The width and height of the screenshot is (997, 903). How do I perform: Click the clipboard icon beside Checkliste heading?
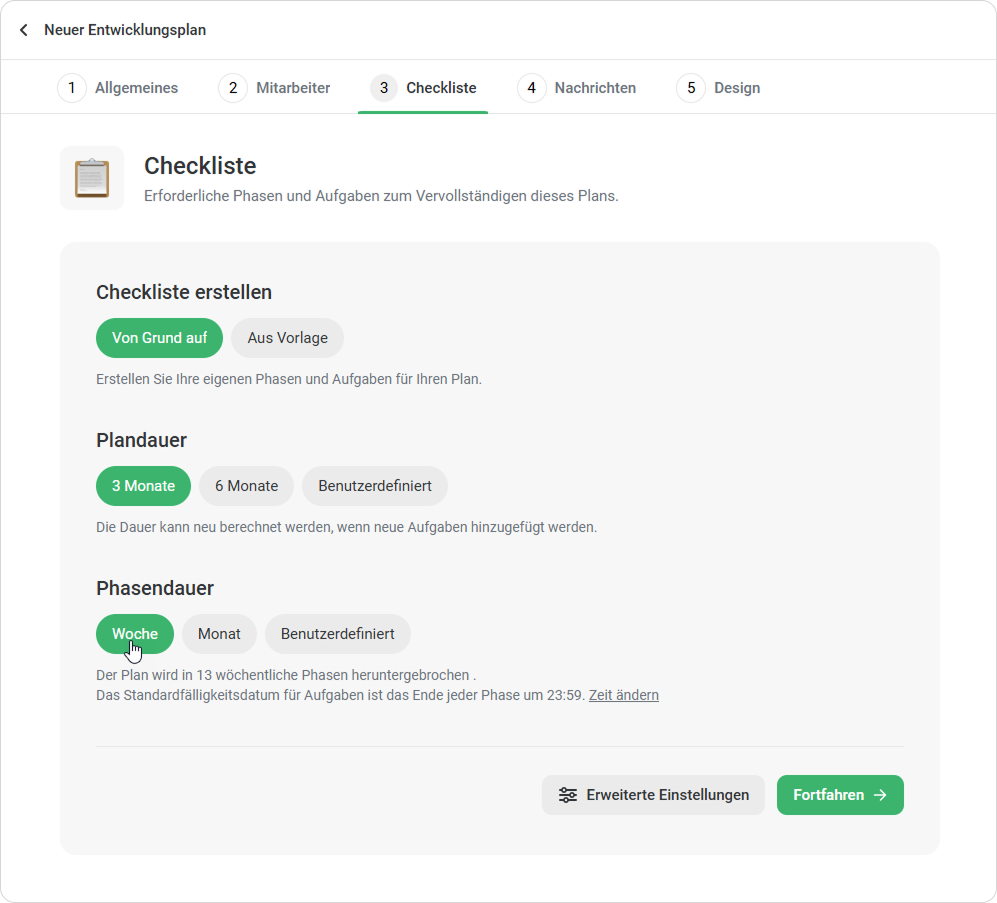coord(92,178)
